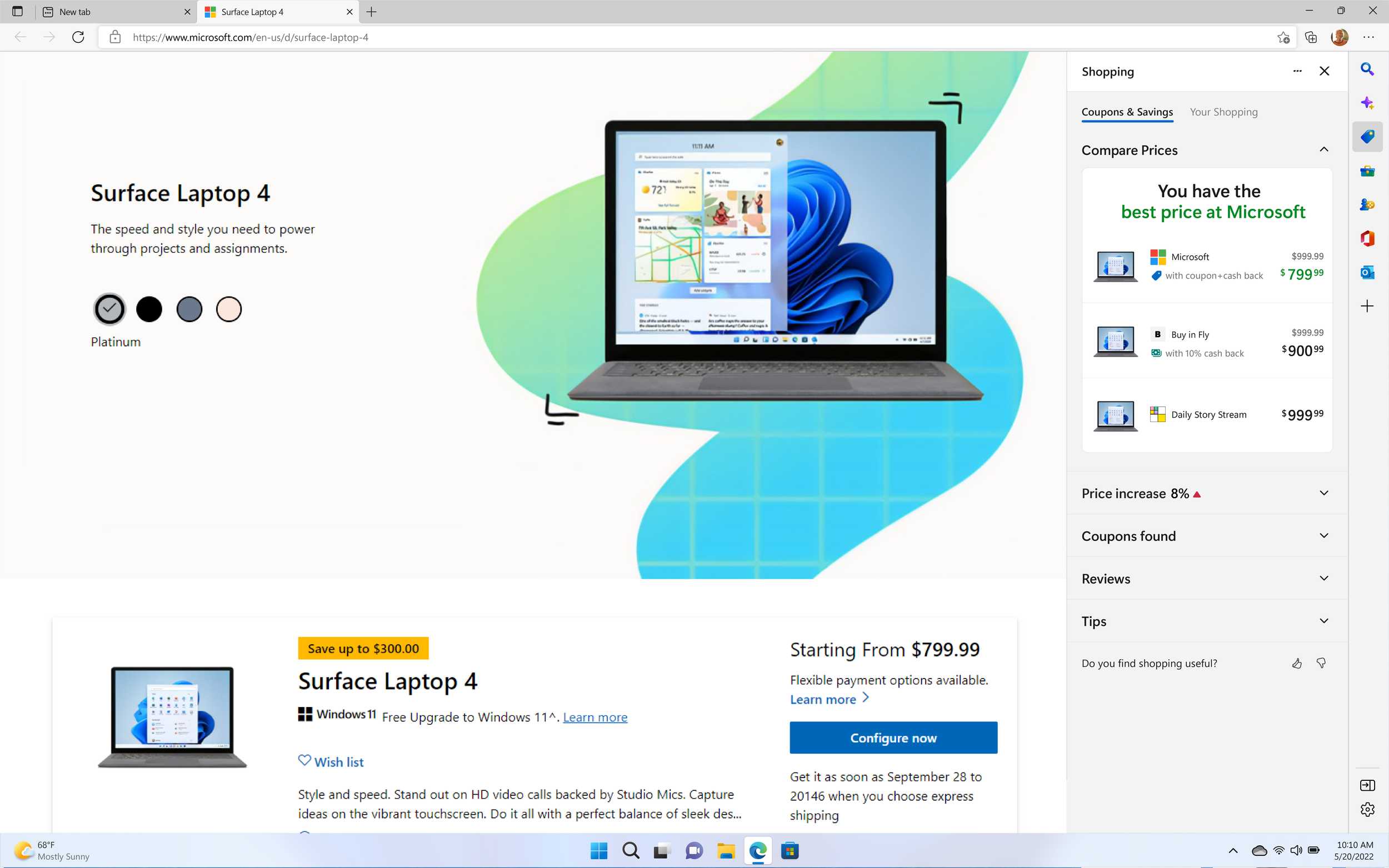Expand the Coupons found section
The height and width of the screenshot is (868, 1389).
coord(1206,536)
